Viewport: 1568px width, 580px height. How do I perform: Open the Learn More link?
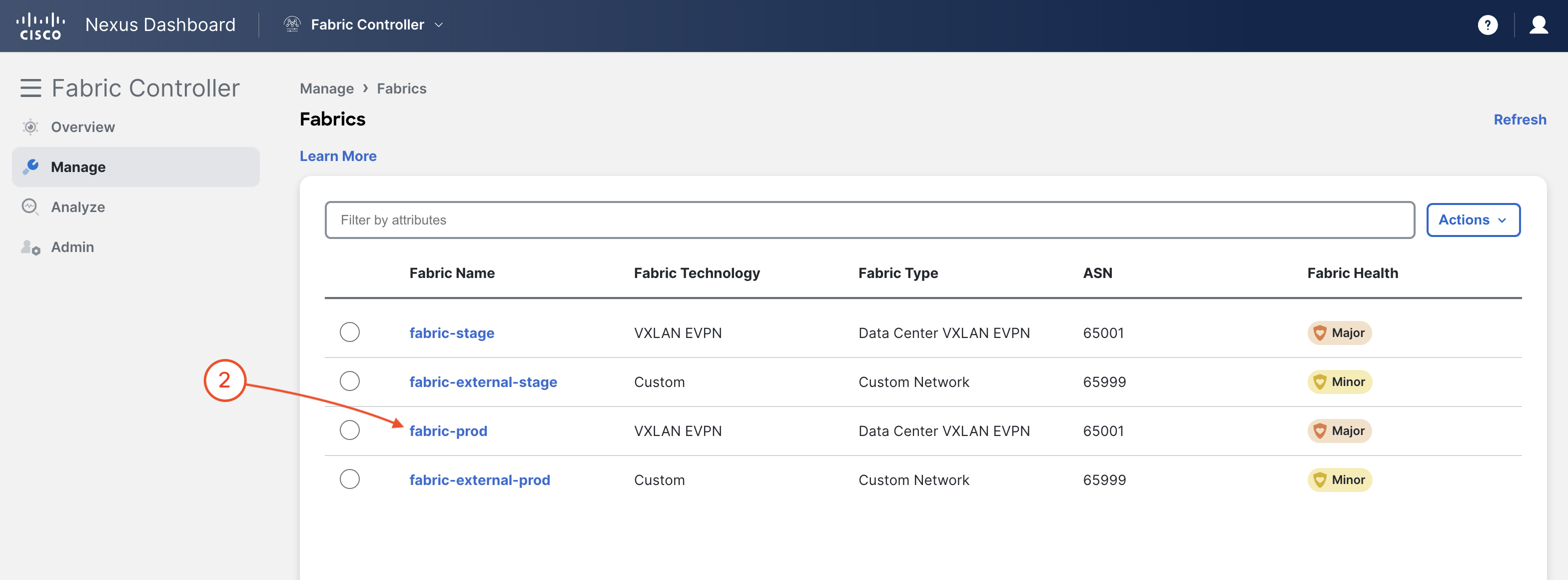338,156
